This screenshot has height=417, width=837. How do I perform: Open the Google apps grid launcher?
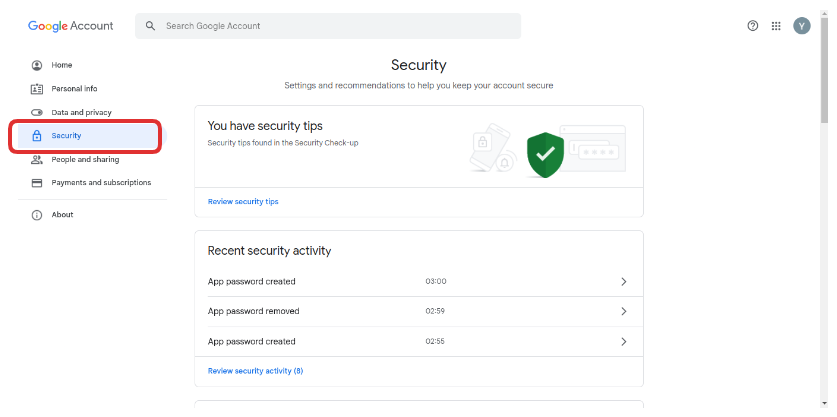(776, 26)
